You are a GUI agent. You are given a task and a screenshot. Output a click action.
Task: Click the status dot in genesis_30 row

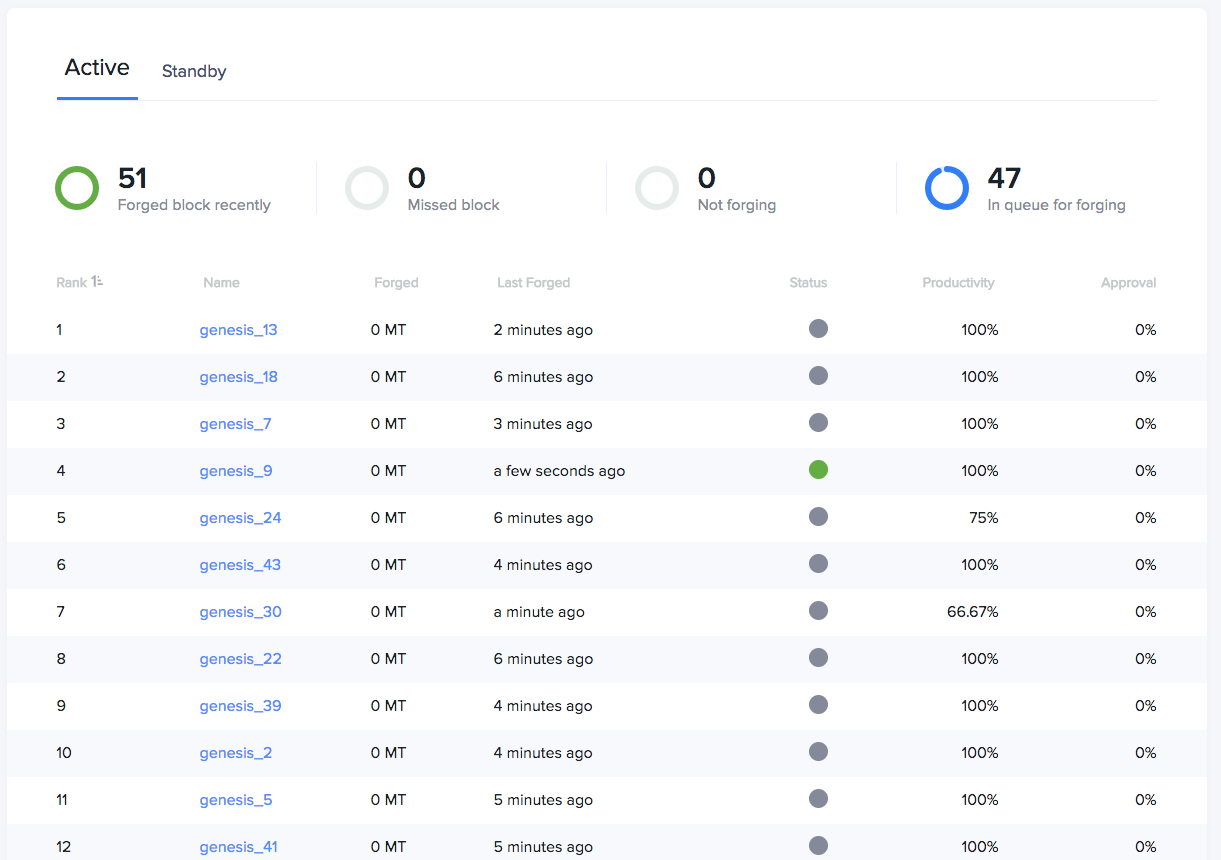click(x=818, y=611)
